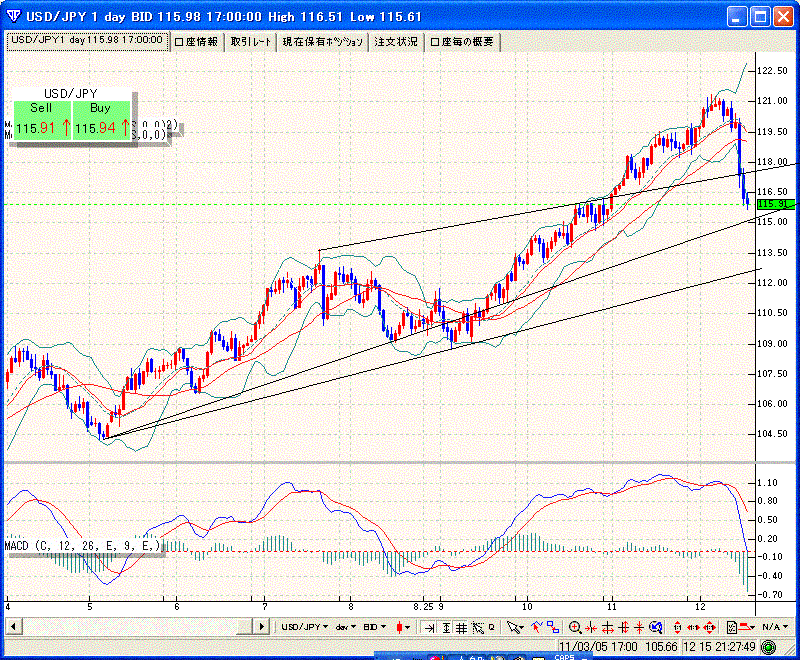The height and width of the screenshot is (660, 800).
Task: Click the blue magnifier reset zoom icon
Action: click(656, 627)
